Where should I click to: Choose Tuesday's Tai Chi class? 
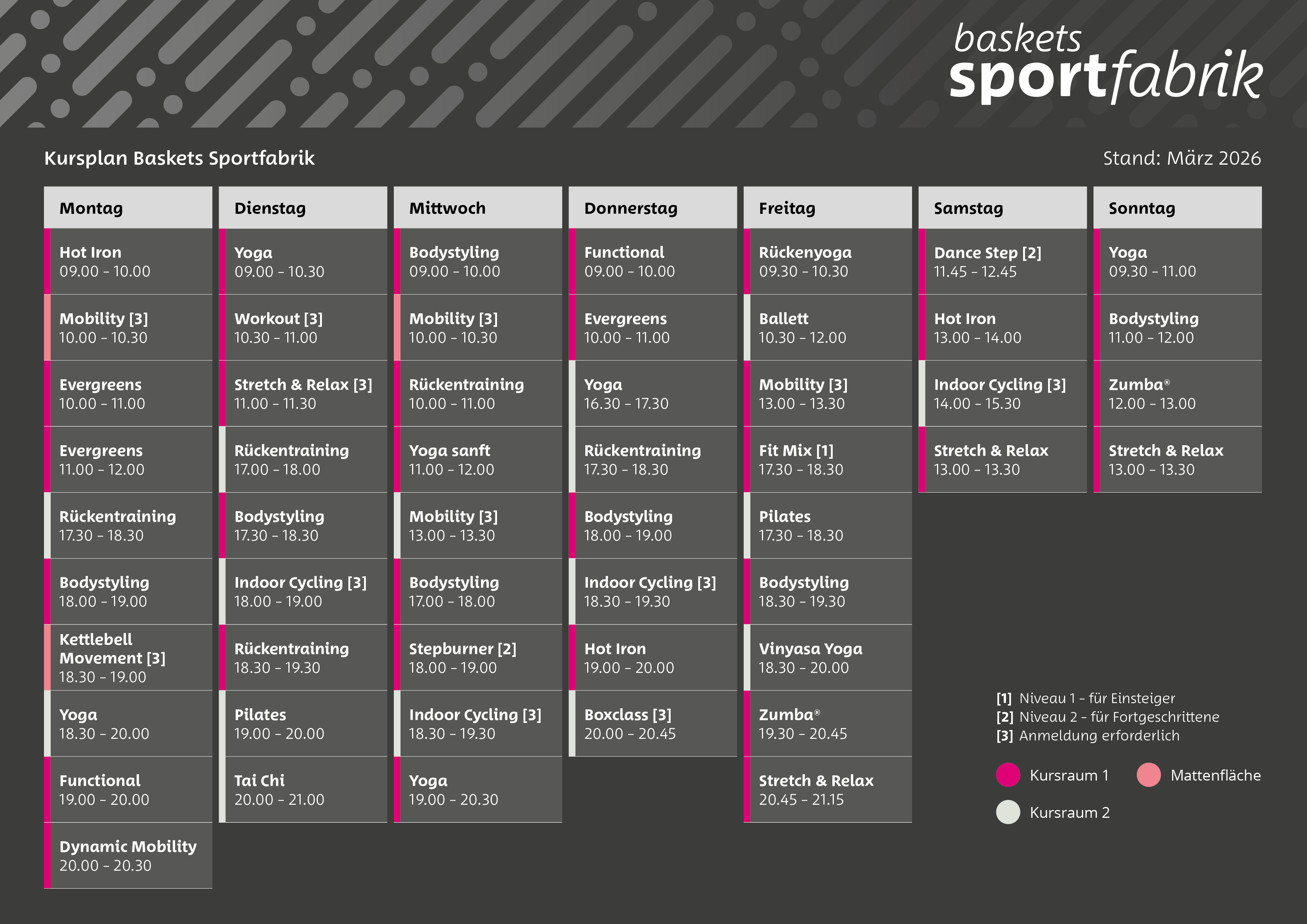coord(303,789)
